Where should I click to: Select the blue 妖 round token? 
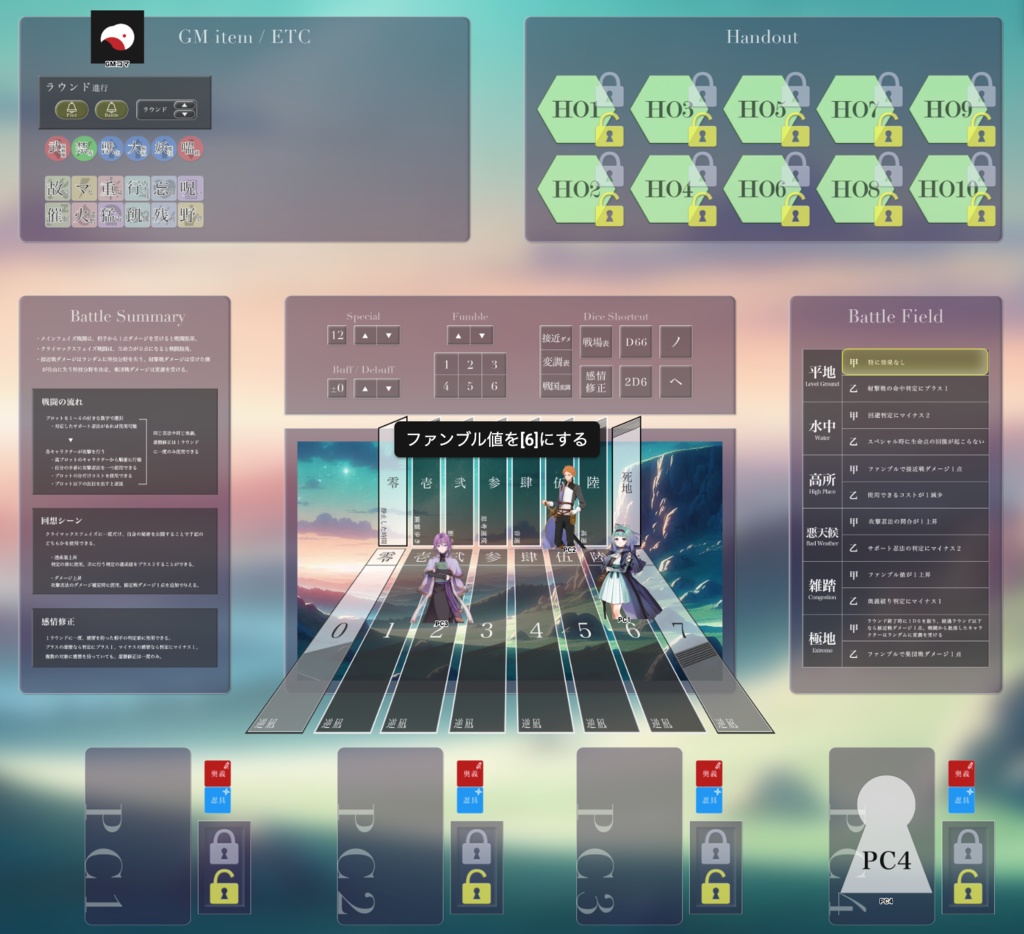164,149
